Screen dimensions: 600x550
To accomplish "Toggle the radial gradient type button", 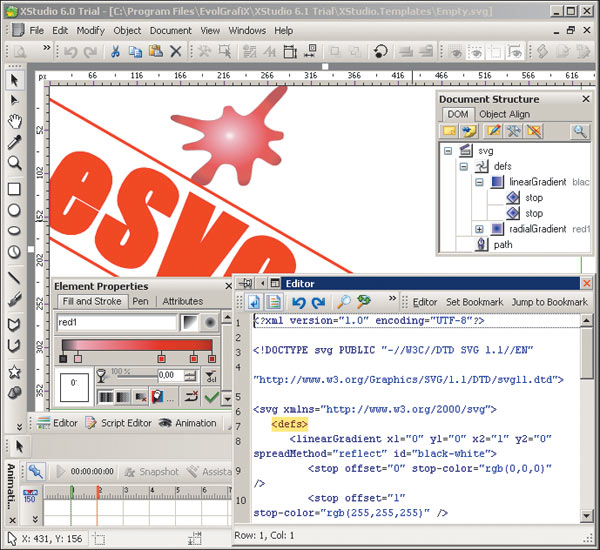I will click(209, 323).
